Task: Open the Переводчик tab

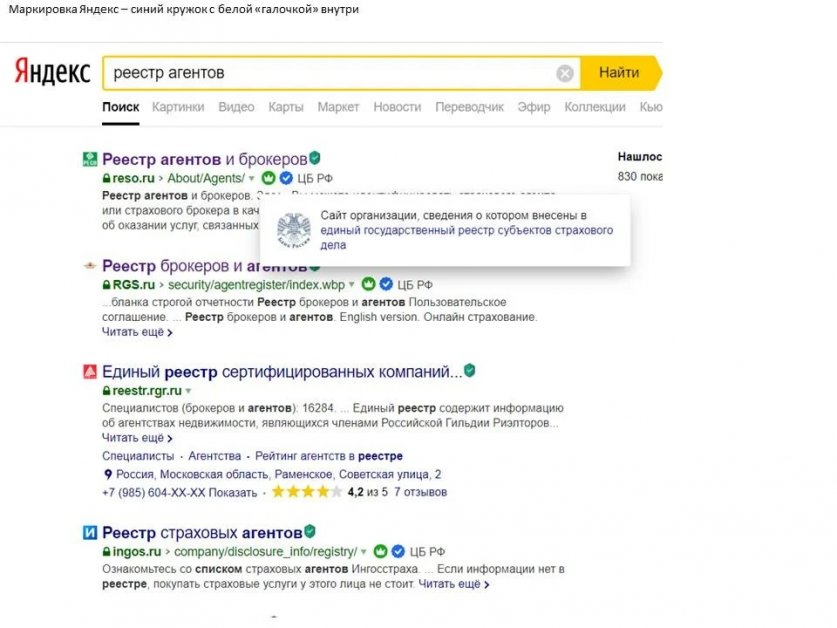Action: click(470, 107)
